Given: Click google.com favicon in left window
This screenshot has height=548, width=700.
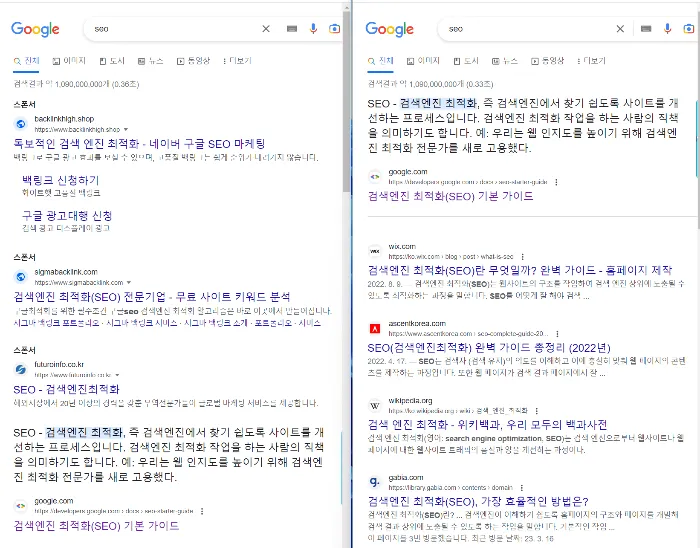Looking at the screenshot, I should pyautogui.click(x=21, y=506).
